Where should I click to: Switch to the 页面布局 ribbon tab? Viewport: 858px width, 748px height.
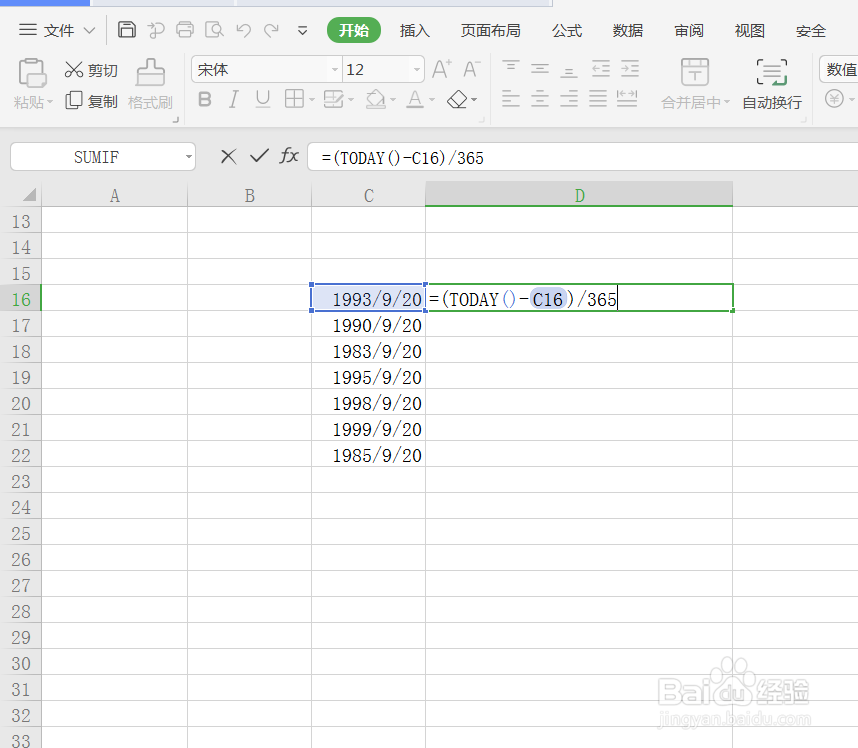point(491,31)
